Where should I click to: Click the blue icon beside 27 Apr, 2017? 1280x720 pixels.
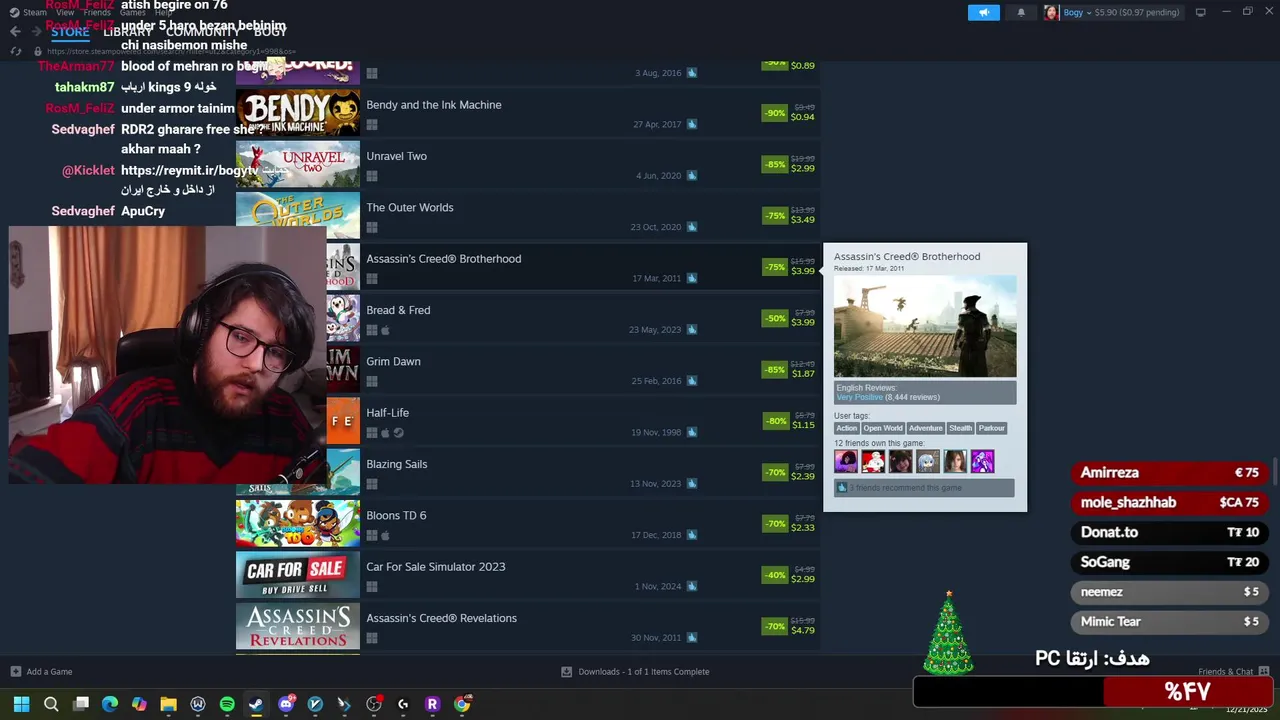[691, 124]
